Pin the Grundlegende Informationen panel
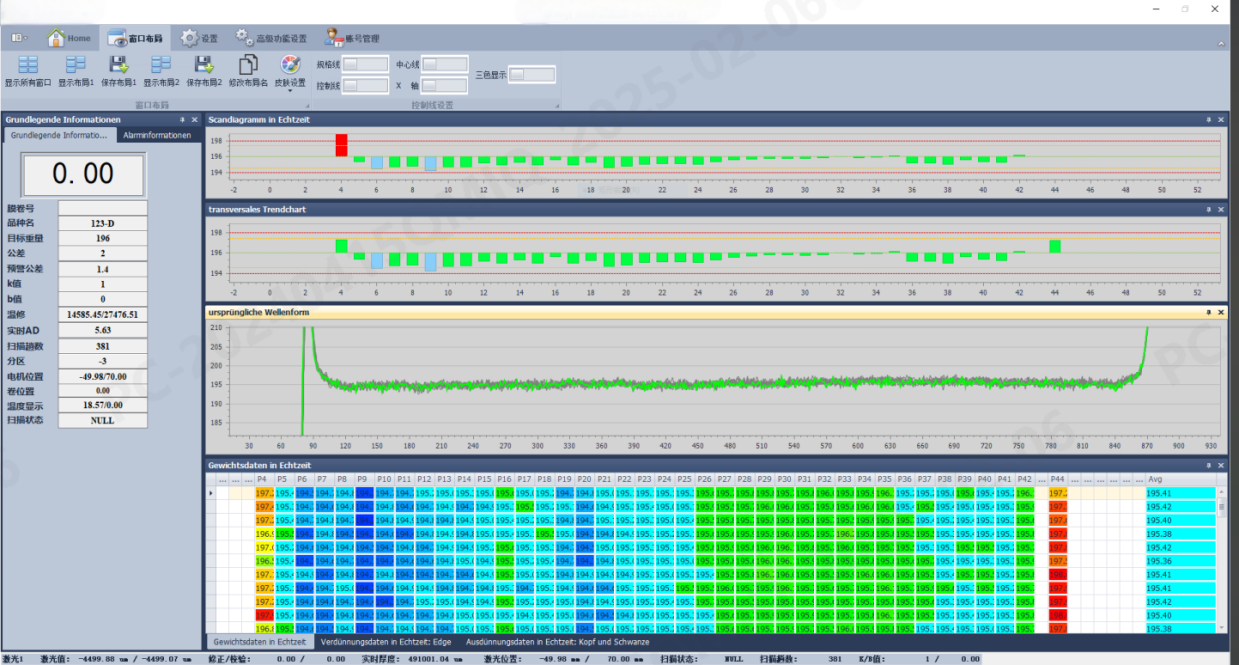Image resolution: width=1239 pixels, height=665 pixels. 182,120
